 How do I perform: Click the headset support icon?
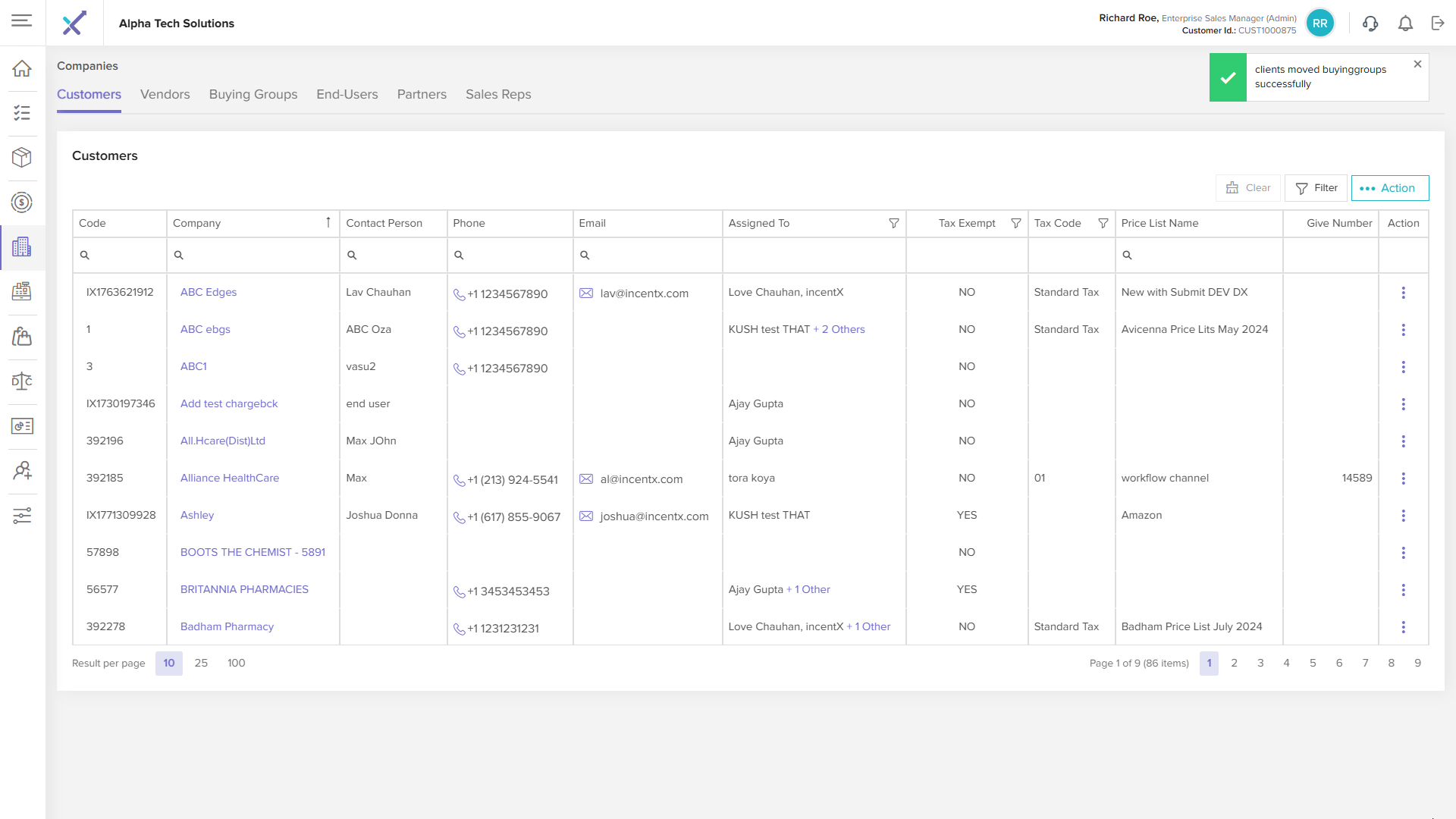[1370, 24]
